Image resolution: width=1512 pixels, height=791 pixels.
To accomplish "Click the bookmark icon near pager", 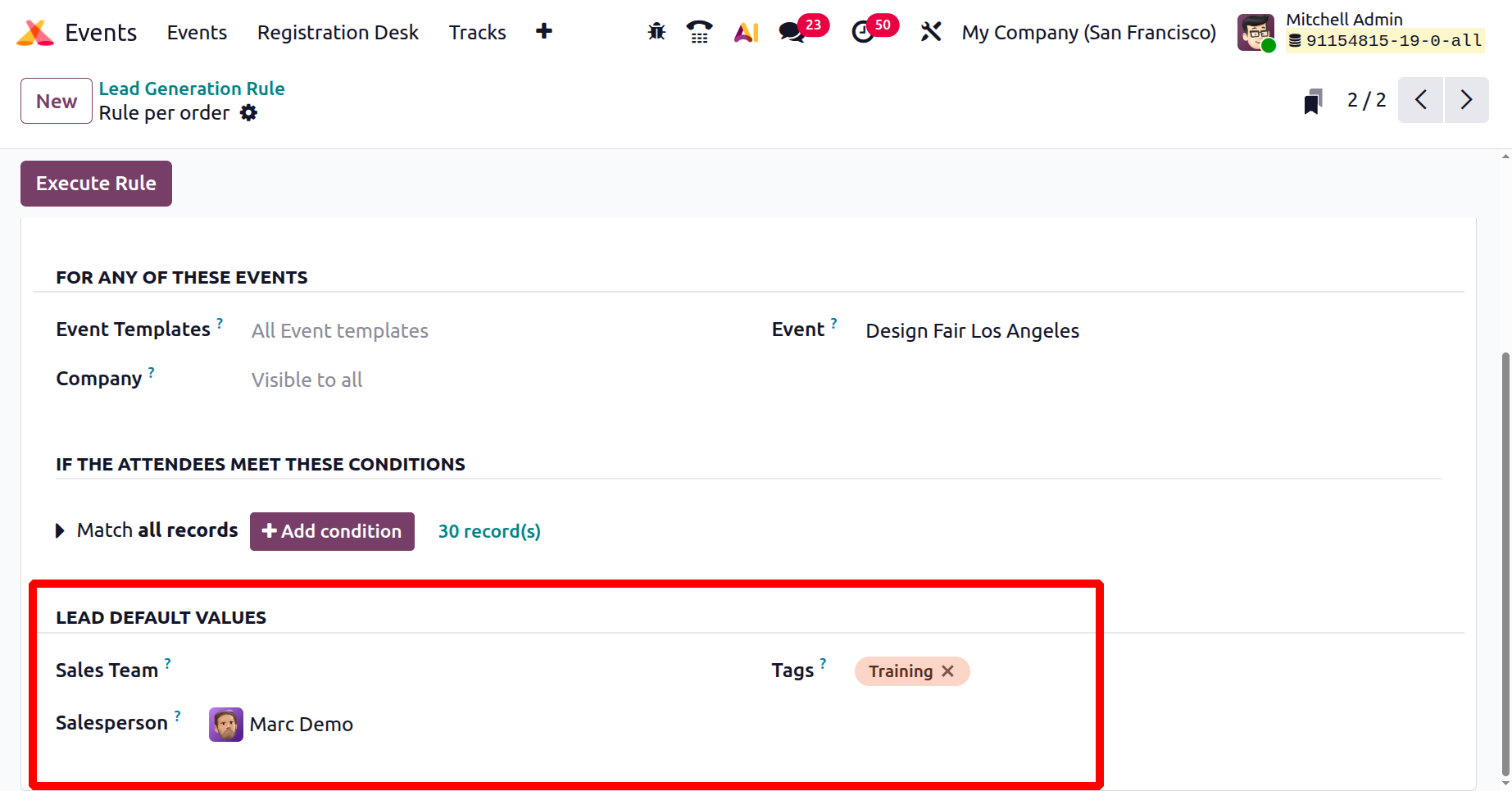I will click(x=1313, y=102).
